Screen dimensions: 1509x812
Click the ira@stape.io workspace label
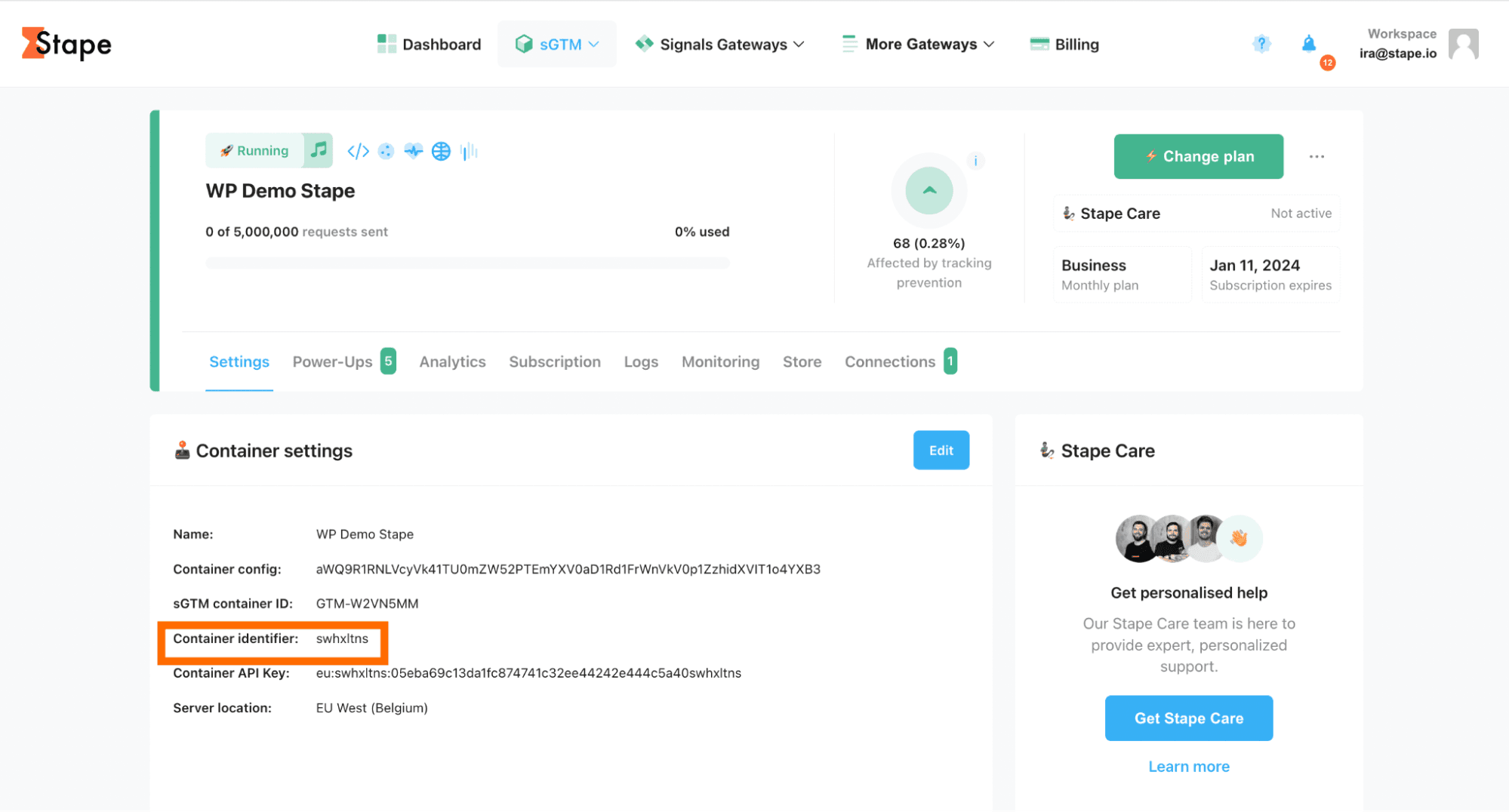click(1398, 54)
